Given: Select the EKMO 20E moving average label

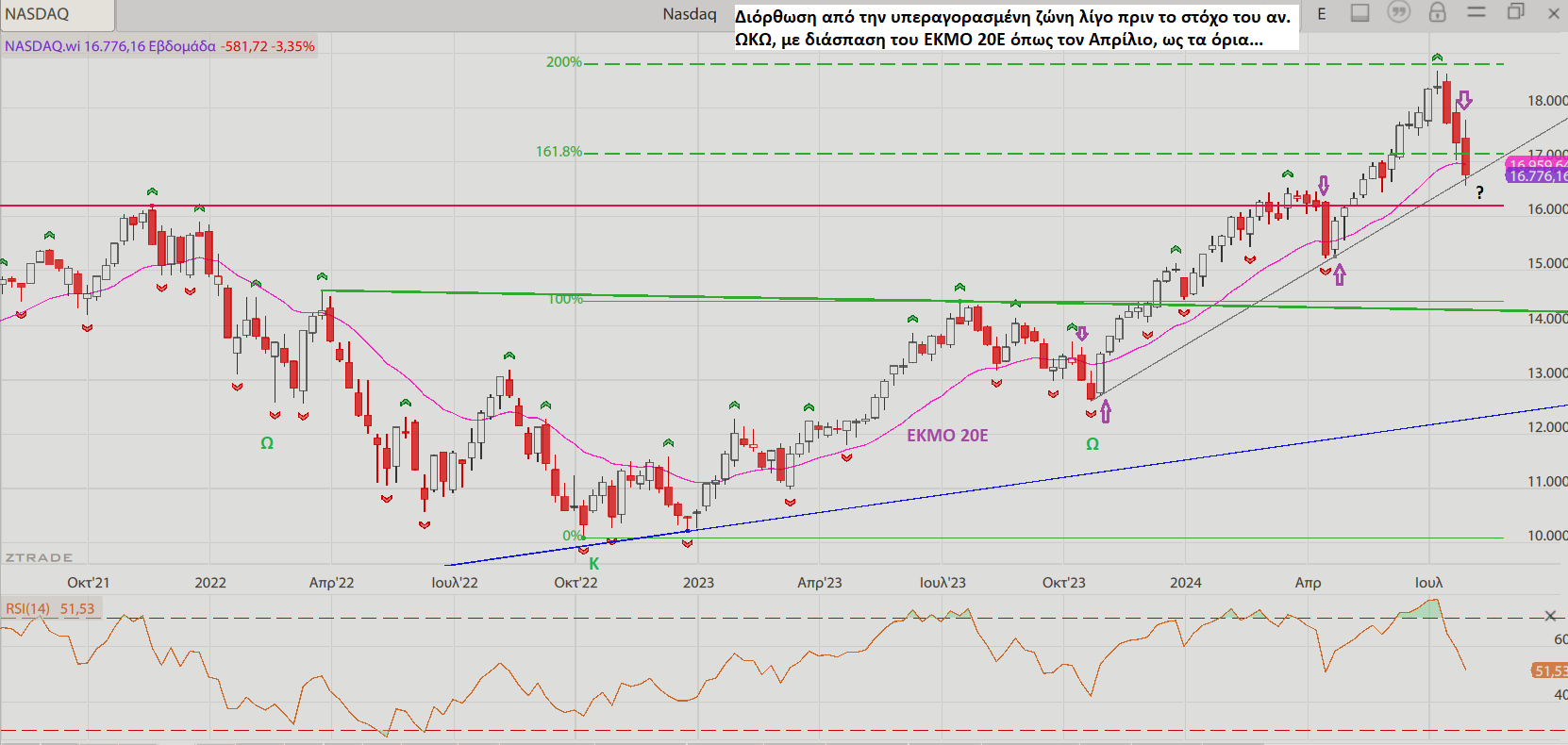Looking at the screenshot, I should point(947,436).
